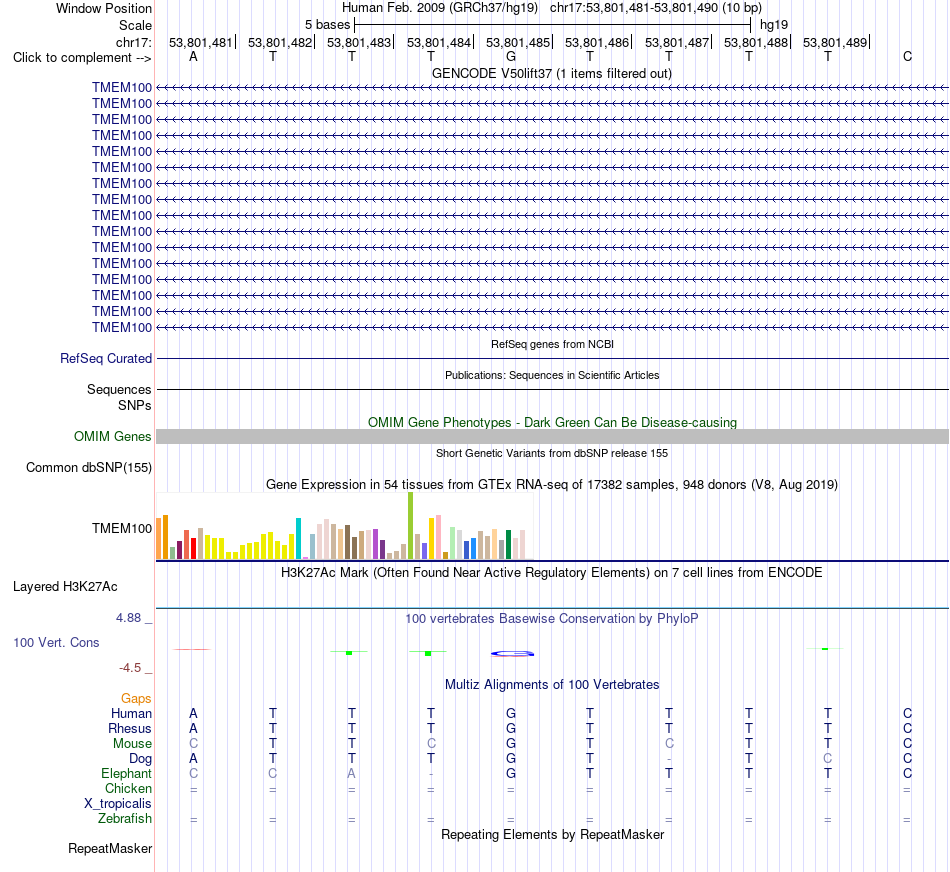This screenshot has height=872, width=950.
Task: Open the OMIM Gene Phenotypes track title
Action: (x=552, y=422)
